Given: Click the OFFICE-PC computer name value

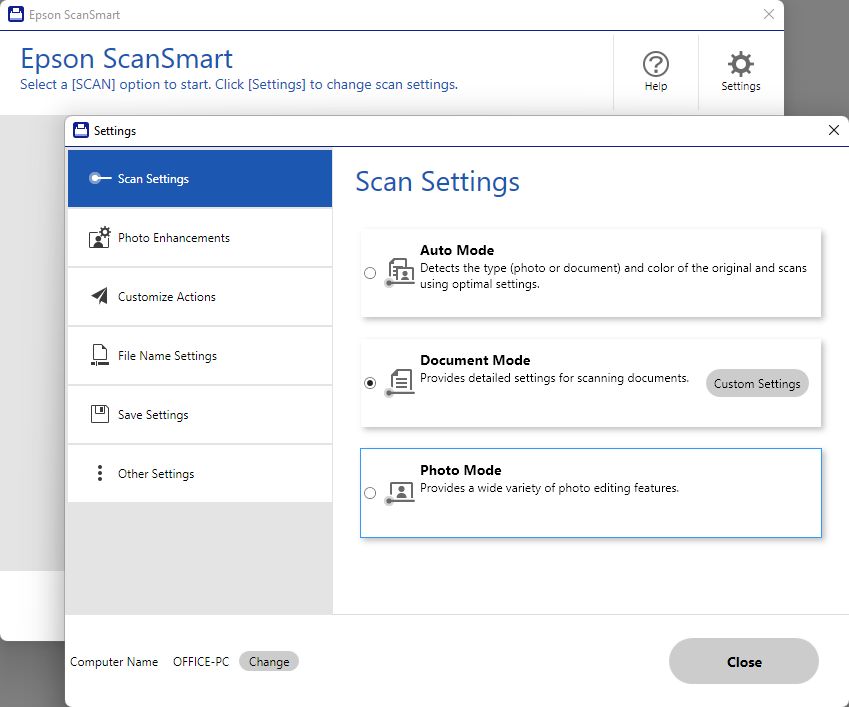Looking at the screenshot, I should (201, 662).
